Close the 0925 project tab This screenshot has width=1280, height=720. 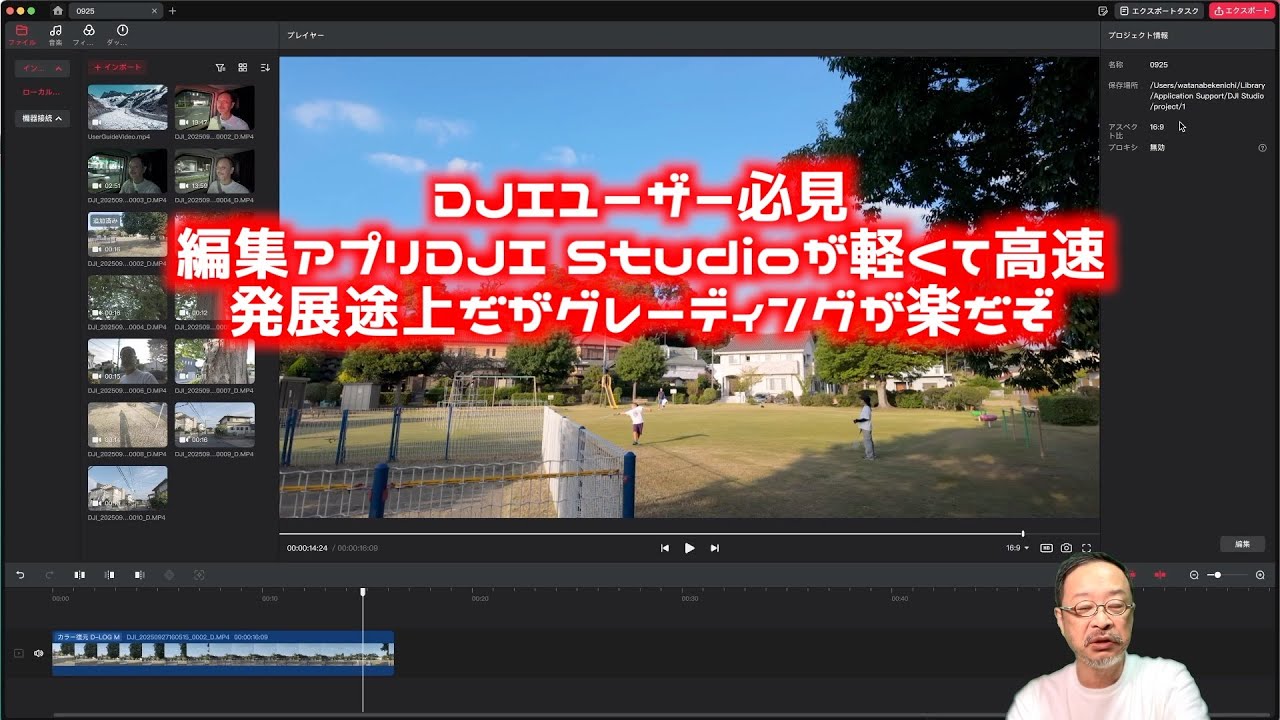(x=154, y=11)
